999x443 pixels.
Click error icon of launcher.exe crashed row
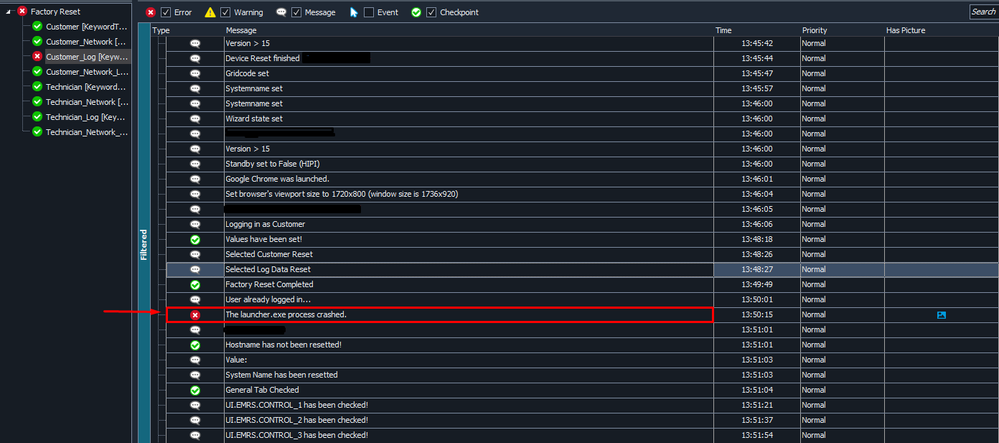196,315
